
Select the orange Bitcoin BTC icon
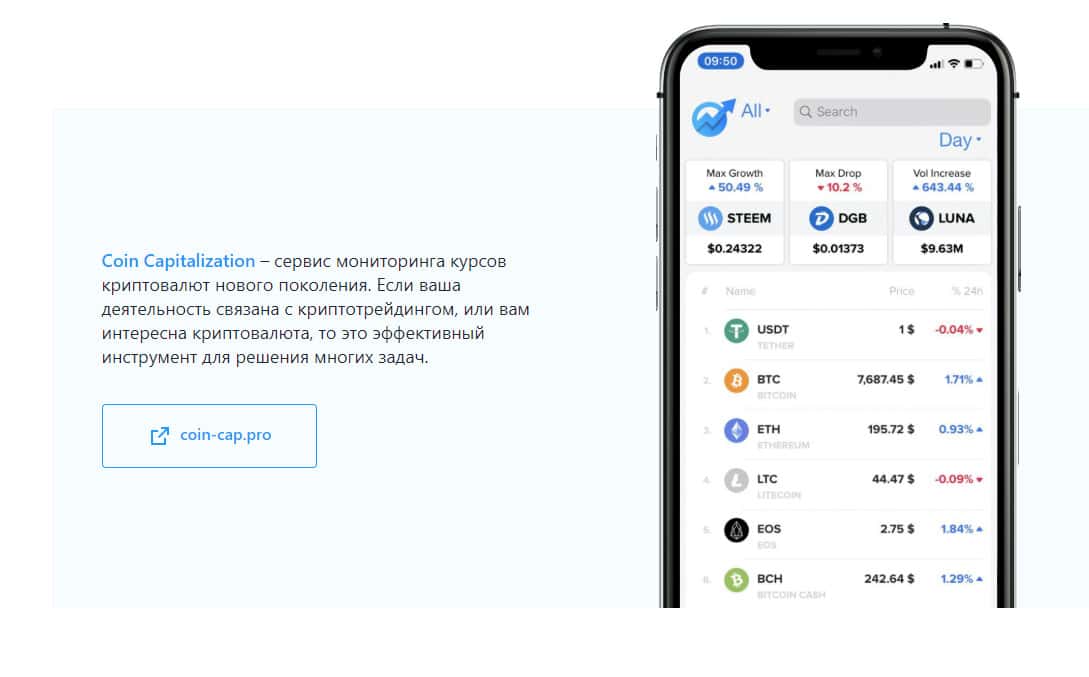[x=736, y=381]
